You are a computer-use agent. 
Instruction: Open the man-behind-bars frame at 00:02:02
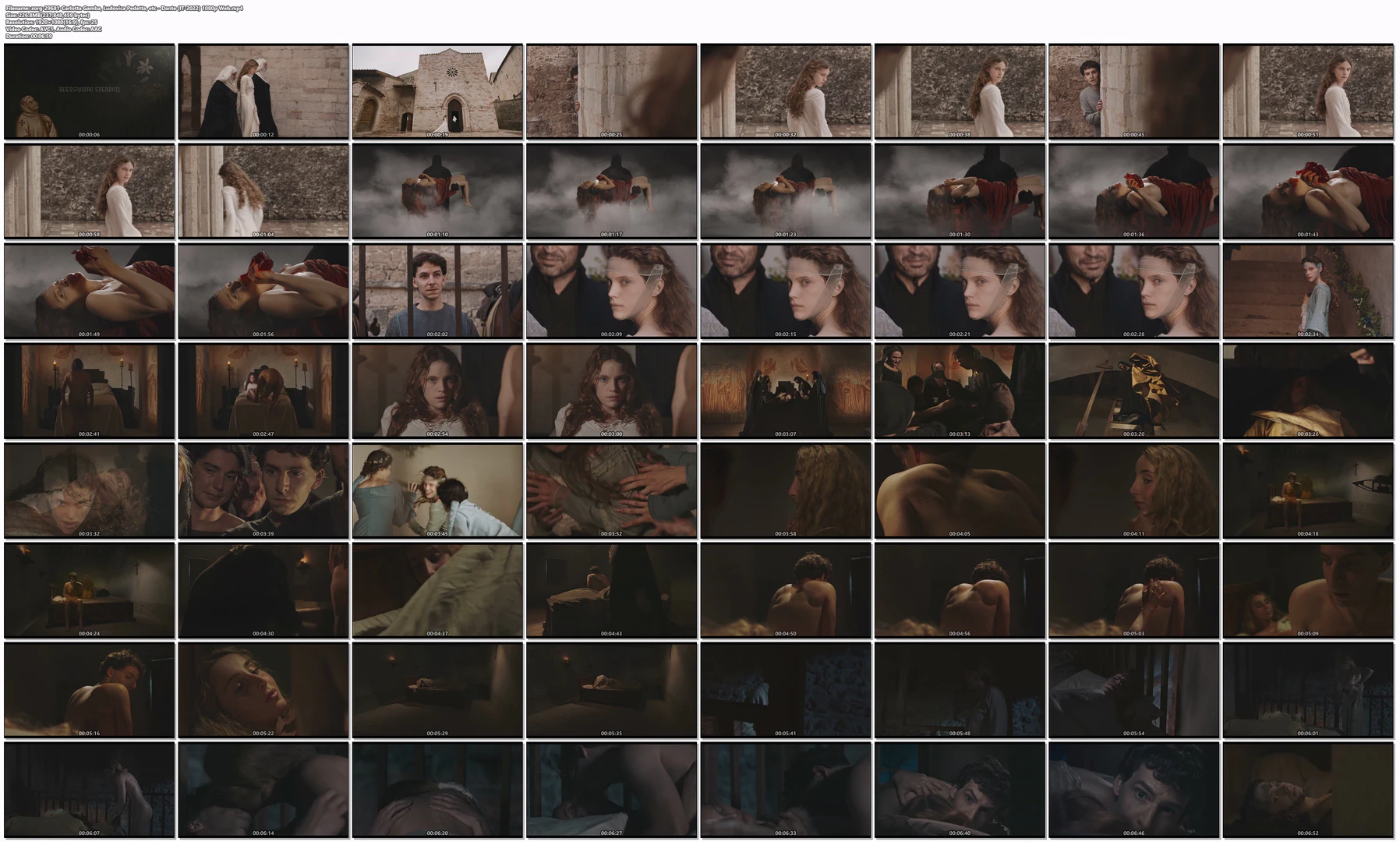[x=437, y=291]
